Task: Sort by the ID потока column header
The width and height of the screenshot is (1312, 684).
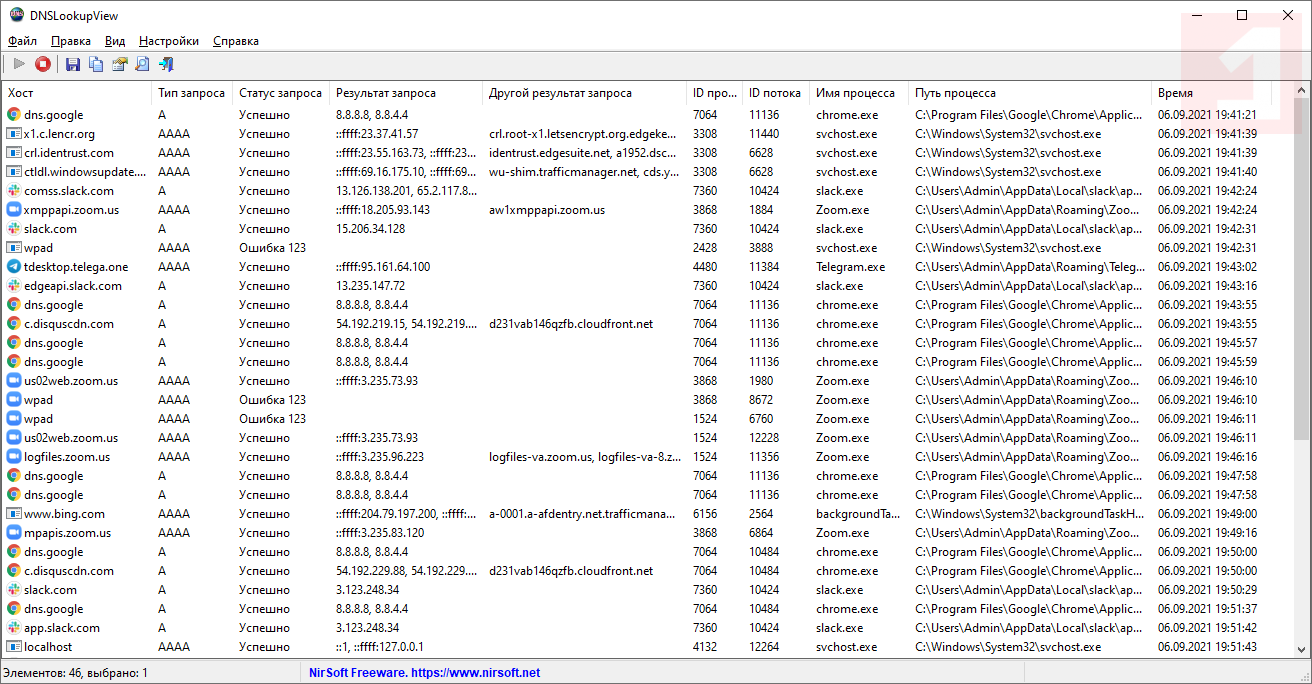Action: click(776, 93)
